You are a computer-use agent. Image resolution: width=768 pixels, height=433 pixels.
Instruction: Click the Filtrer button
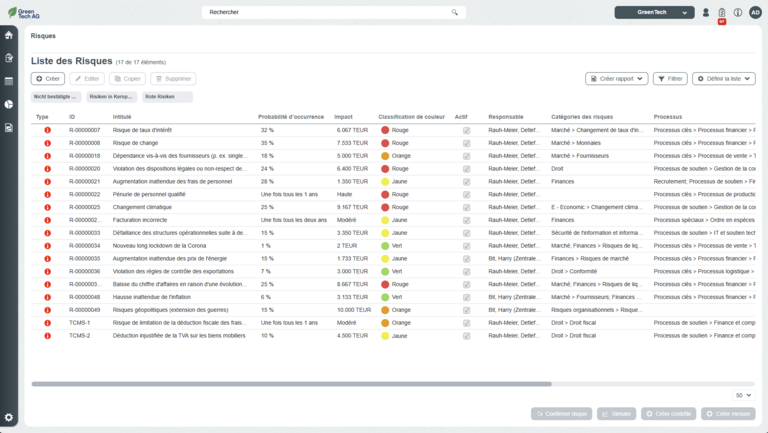[x=671, y=78]
